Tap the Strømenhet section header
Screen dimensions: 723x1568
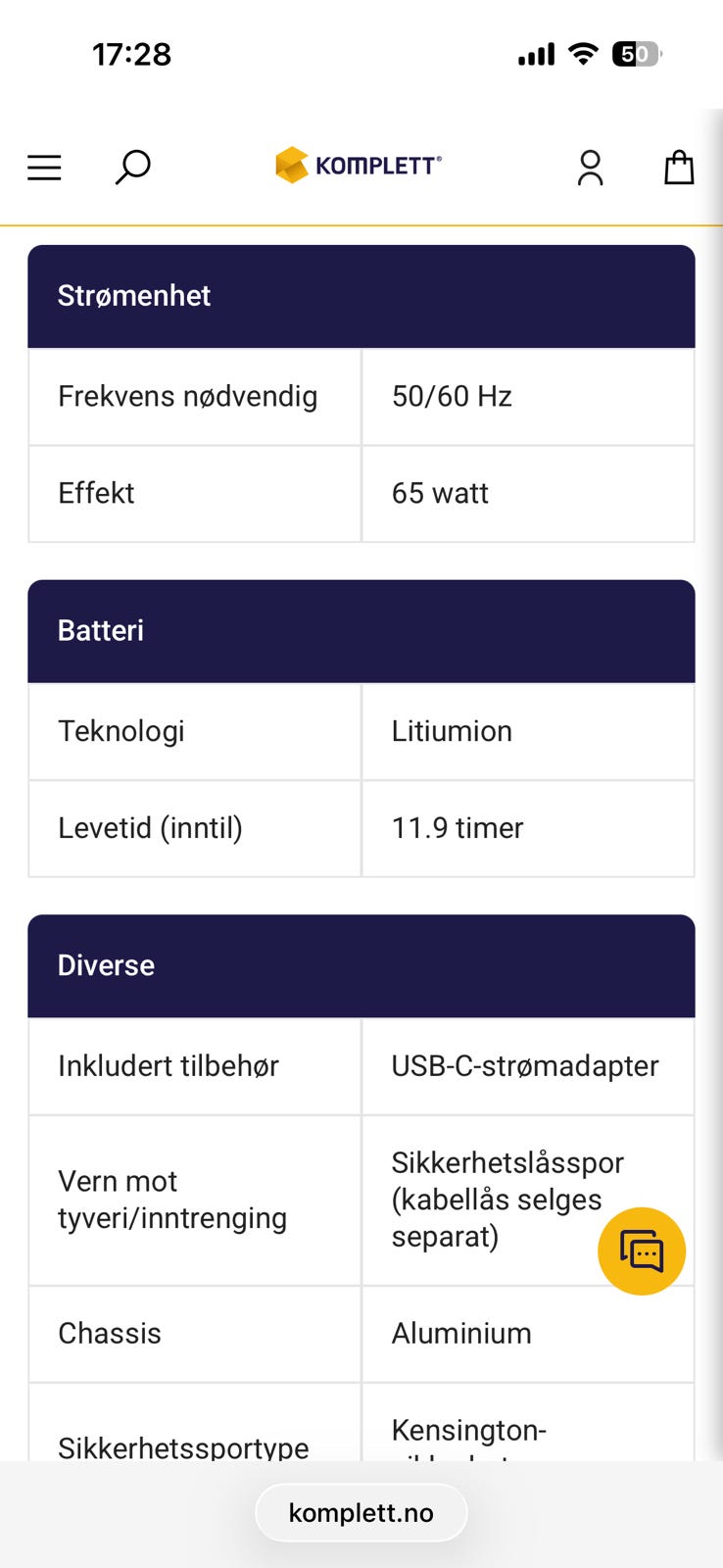point(361,296)
